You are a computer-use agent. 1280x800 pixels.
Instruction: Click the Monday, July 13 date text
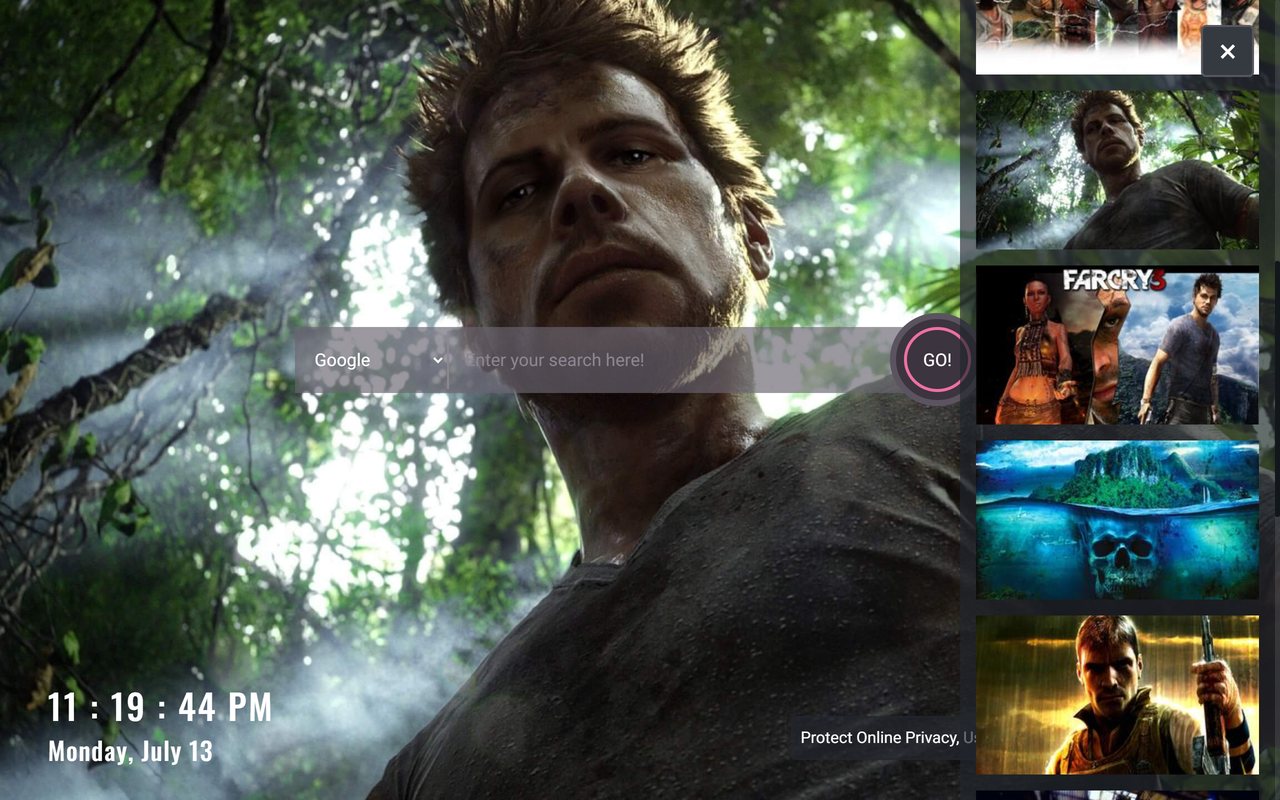[130, 751]
